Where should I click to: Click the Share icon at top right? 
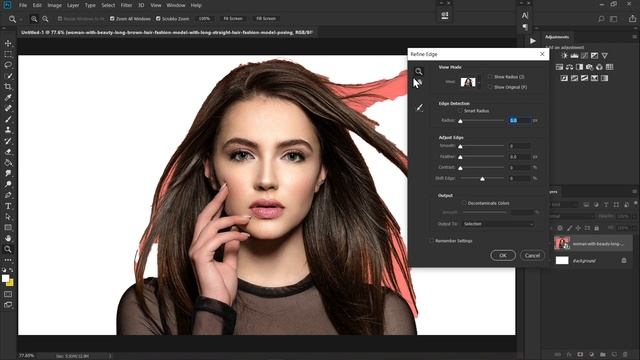632,19
